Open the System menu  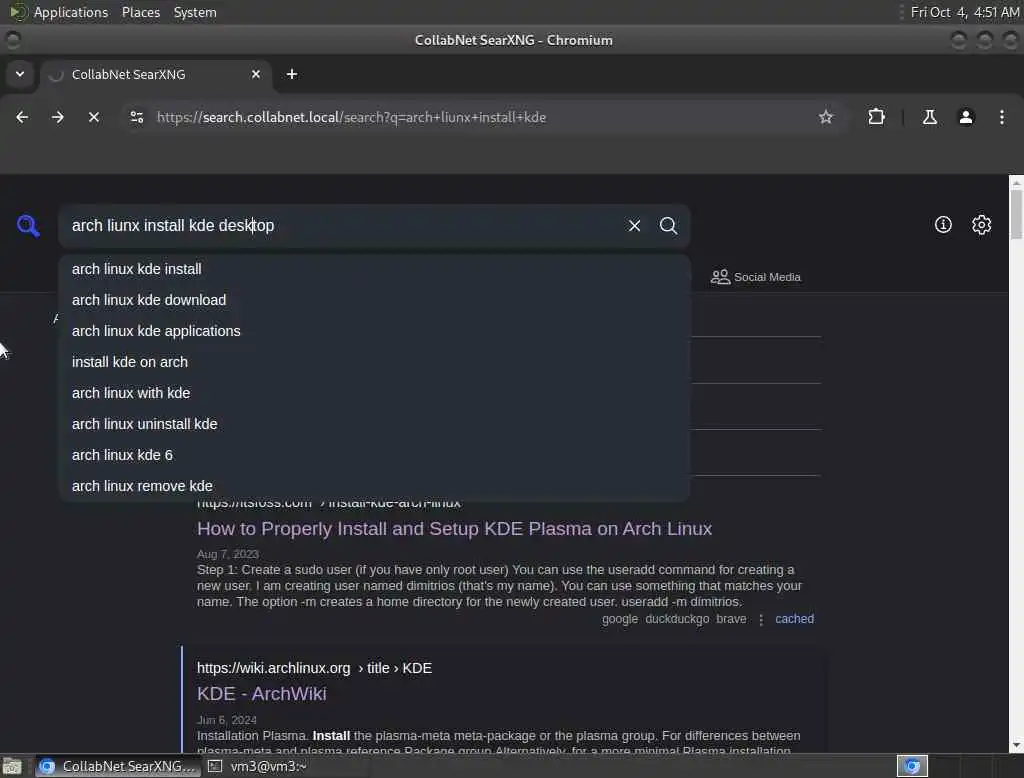point(195,12)
